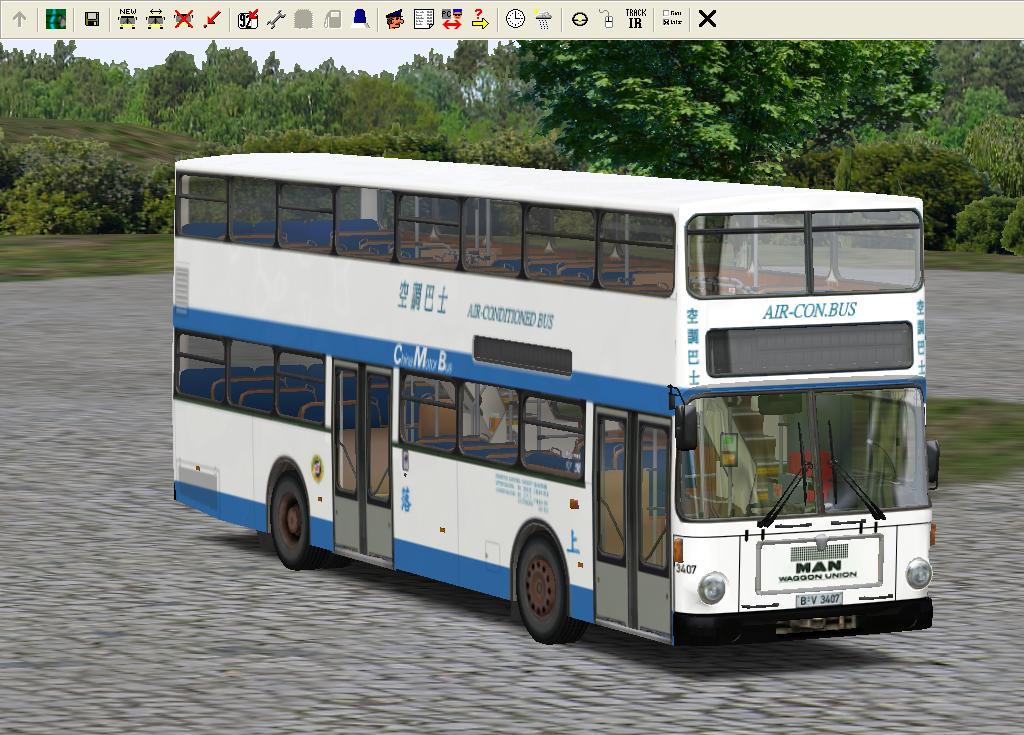
Task: Delete the bus with red cross icon
Action: [184, 19]
